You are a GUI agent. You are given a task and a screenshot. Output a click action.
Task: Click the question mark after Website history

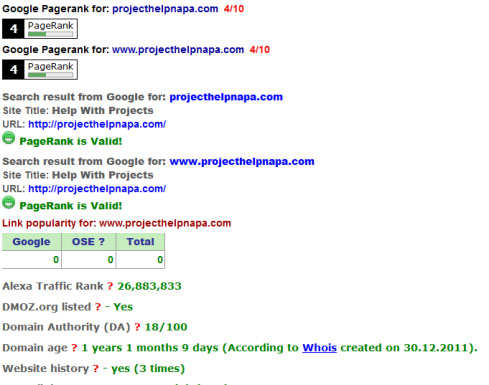96,369
